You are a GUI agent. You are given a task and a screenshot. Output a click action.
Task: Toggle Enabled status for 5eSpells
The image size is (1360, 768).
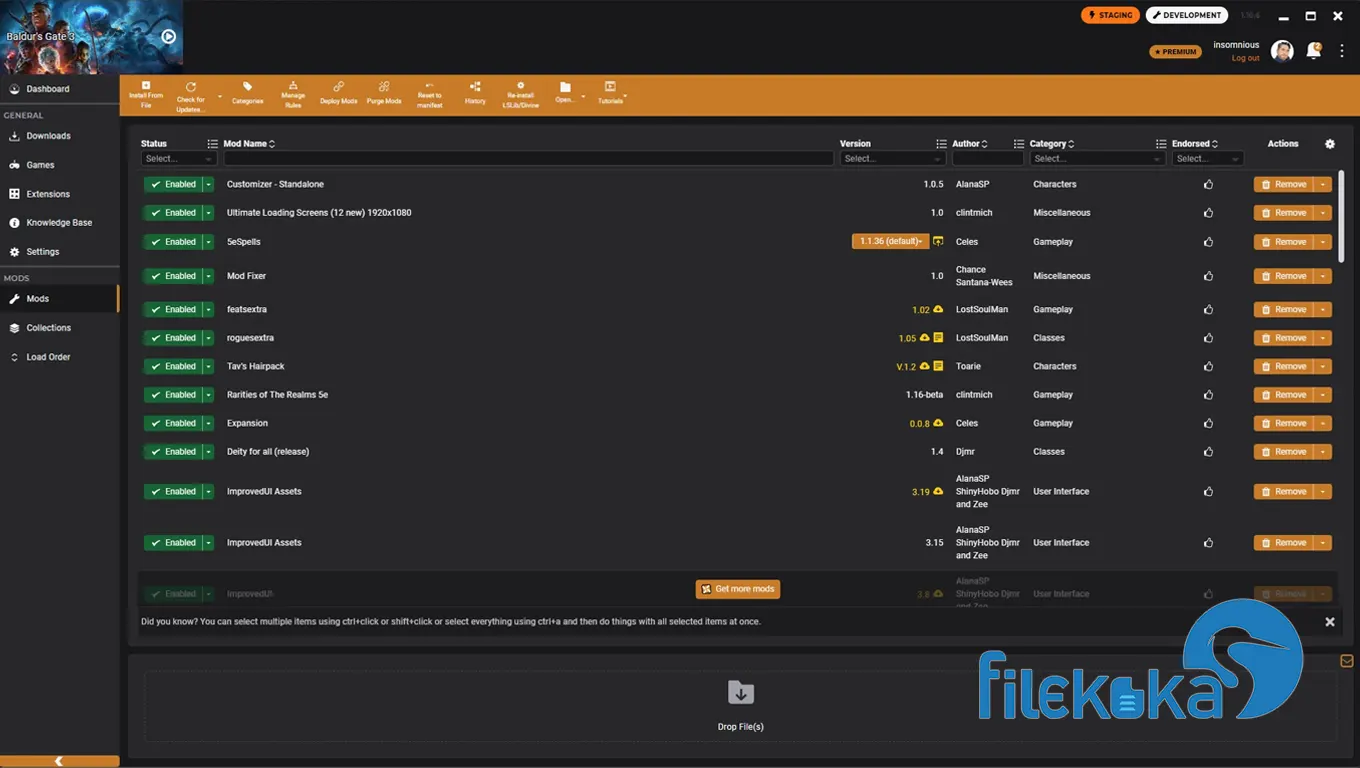pyautogui.click(x=173, y=242)
